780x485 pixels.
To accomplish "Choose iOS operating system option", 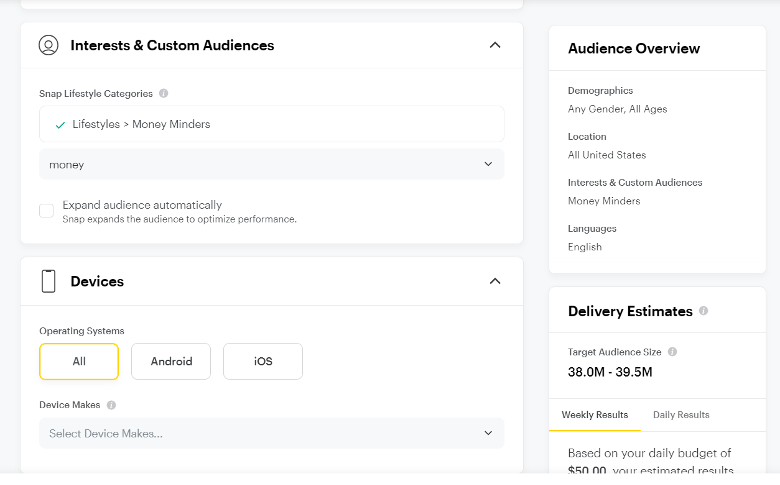I will click(263, 361).
